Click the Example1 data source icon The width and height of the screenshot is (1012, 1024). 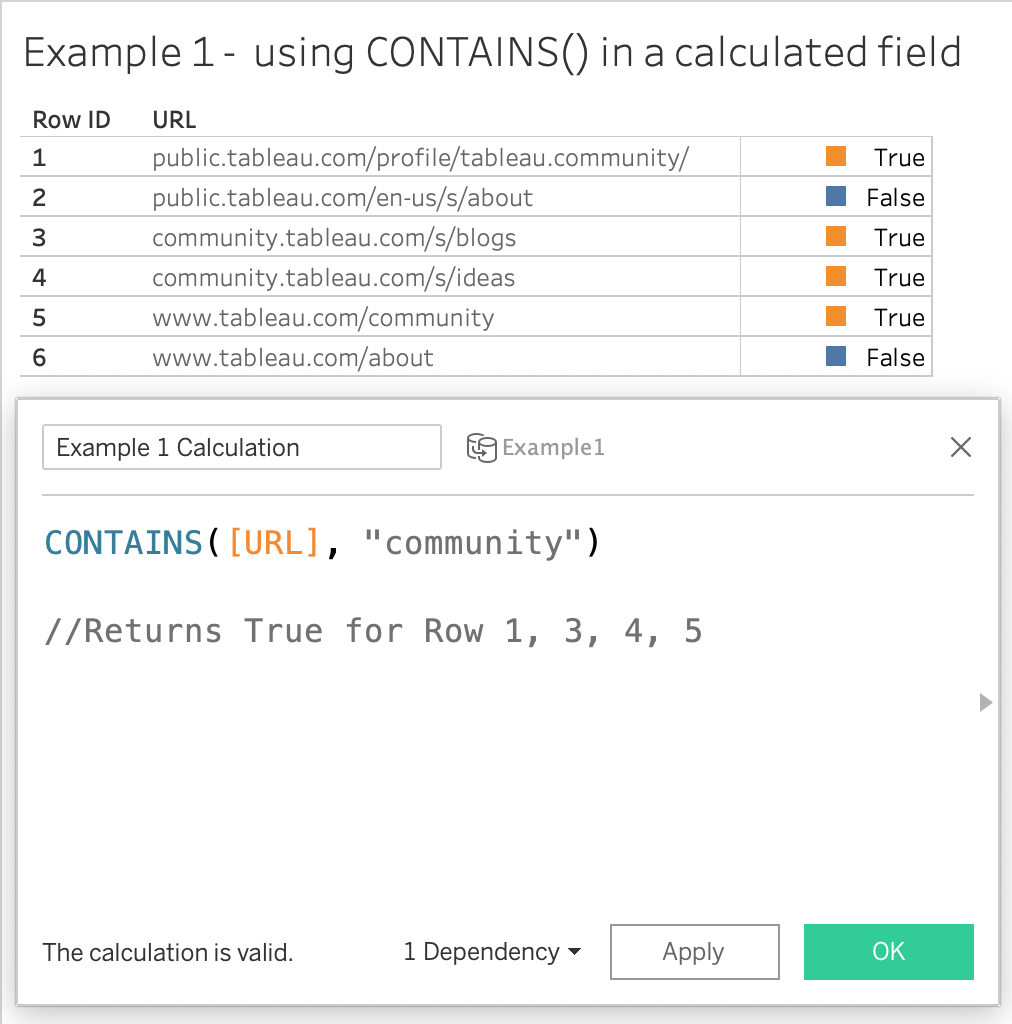[482, 448]
